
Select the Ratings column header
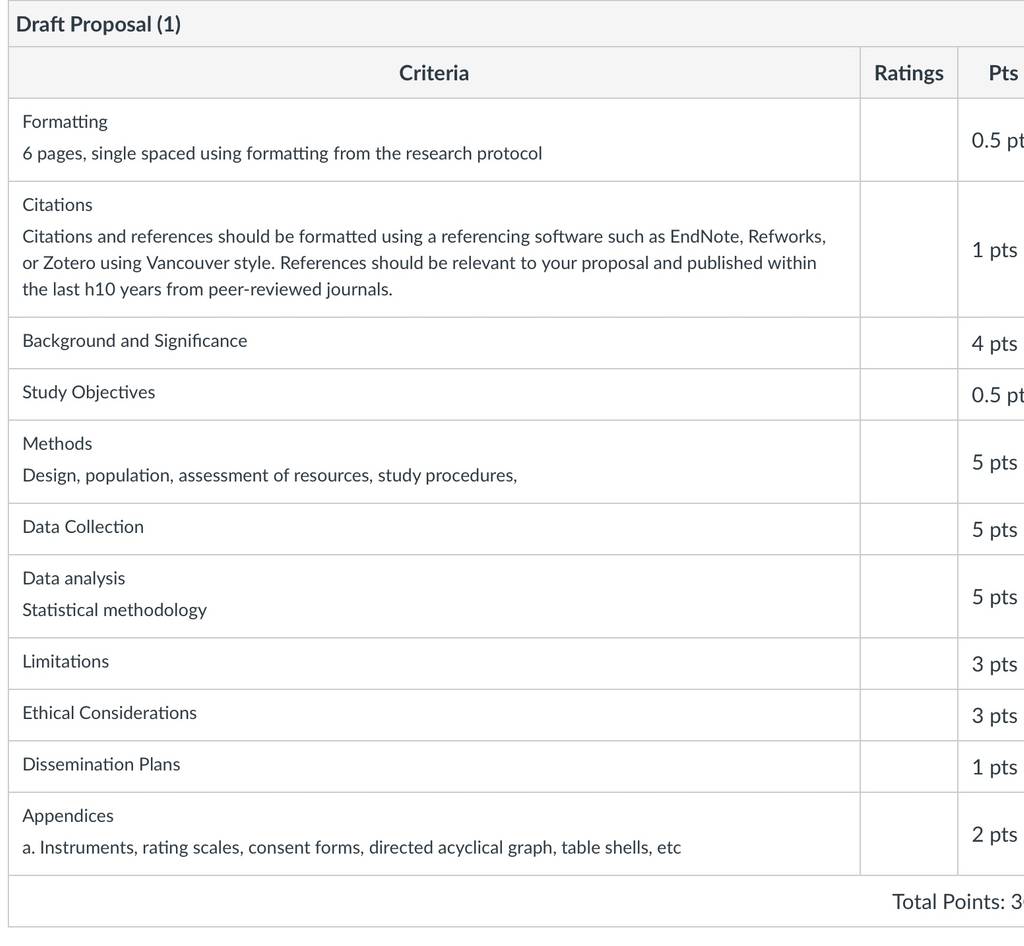(908, 72)
